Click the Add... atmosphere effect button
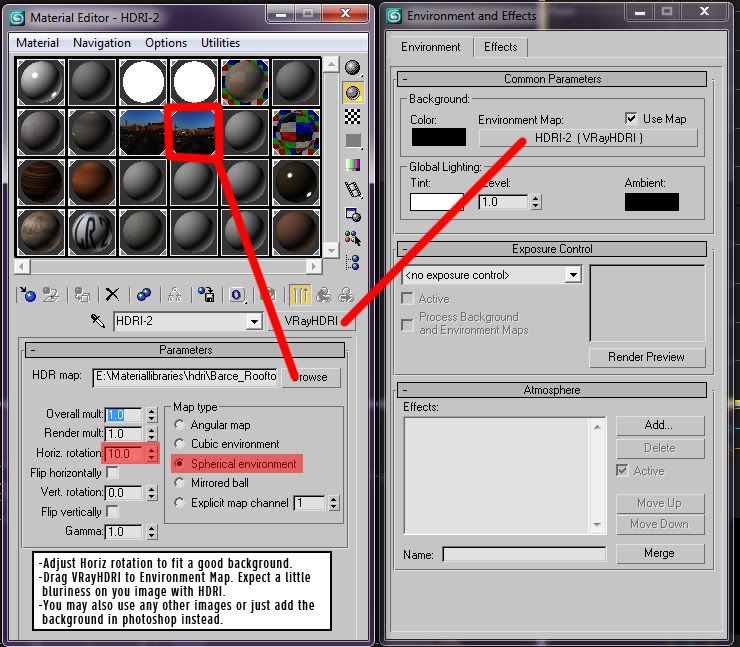Screen dimensions: 740x647 [x=659, y=425]
